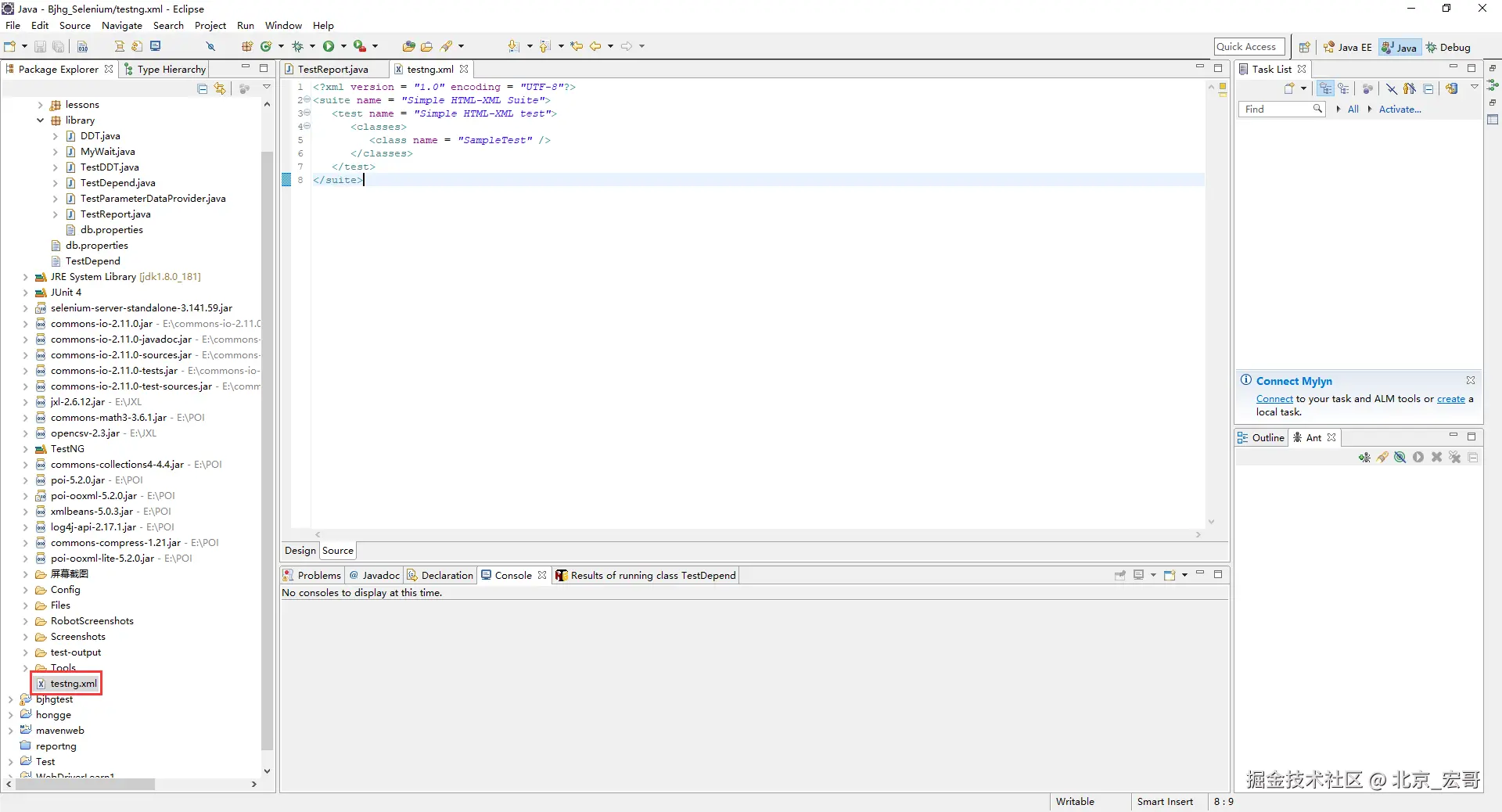Image resolution: width=1502 pixels, height=812 pixels.
Task: Click Add Buildfiles with Search in Ant view
Action: click(x=1382, y=458)
